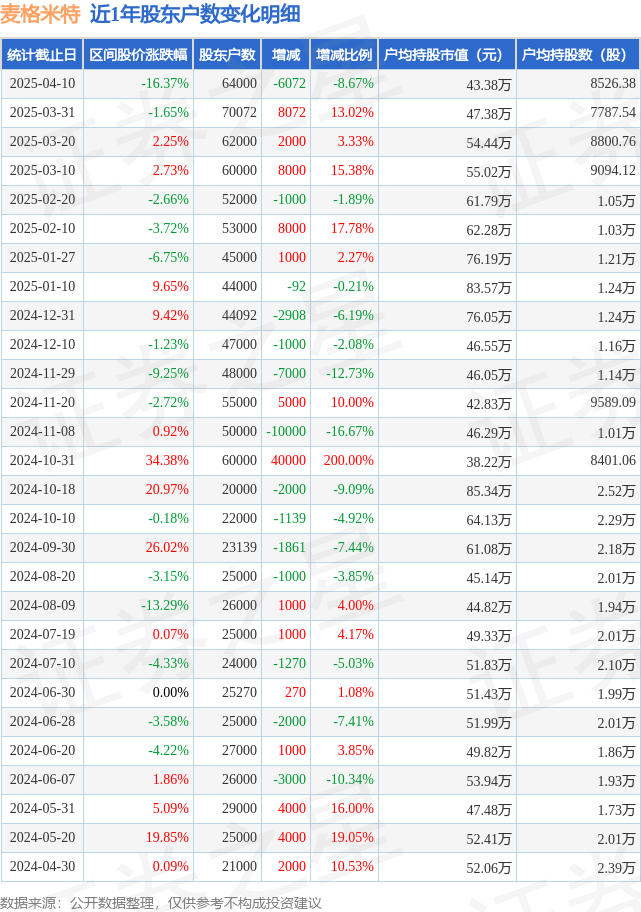Click the 户均持股数（股） column header
Image resolution: width=641 pixels, height=912 pixels.
coord(578,55)
